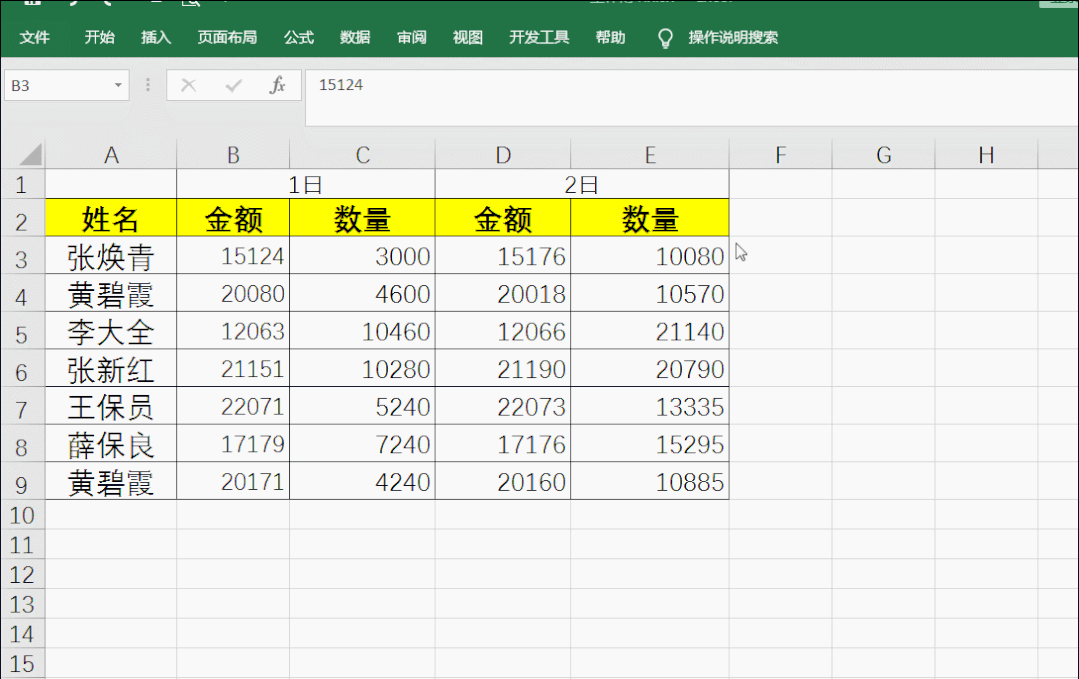Click the 数量 header in column E
Screen dimensions: 1079x679
(x=650, y=218)
